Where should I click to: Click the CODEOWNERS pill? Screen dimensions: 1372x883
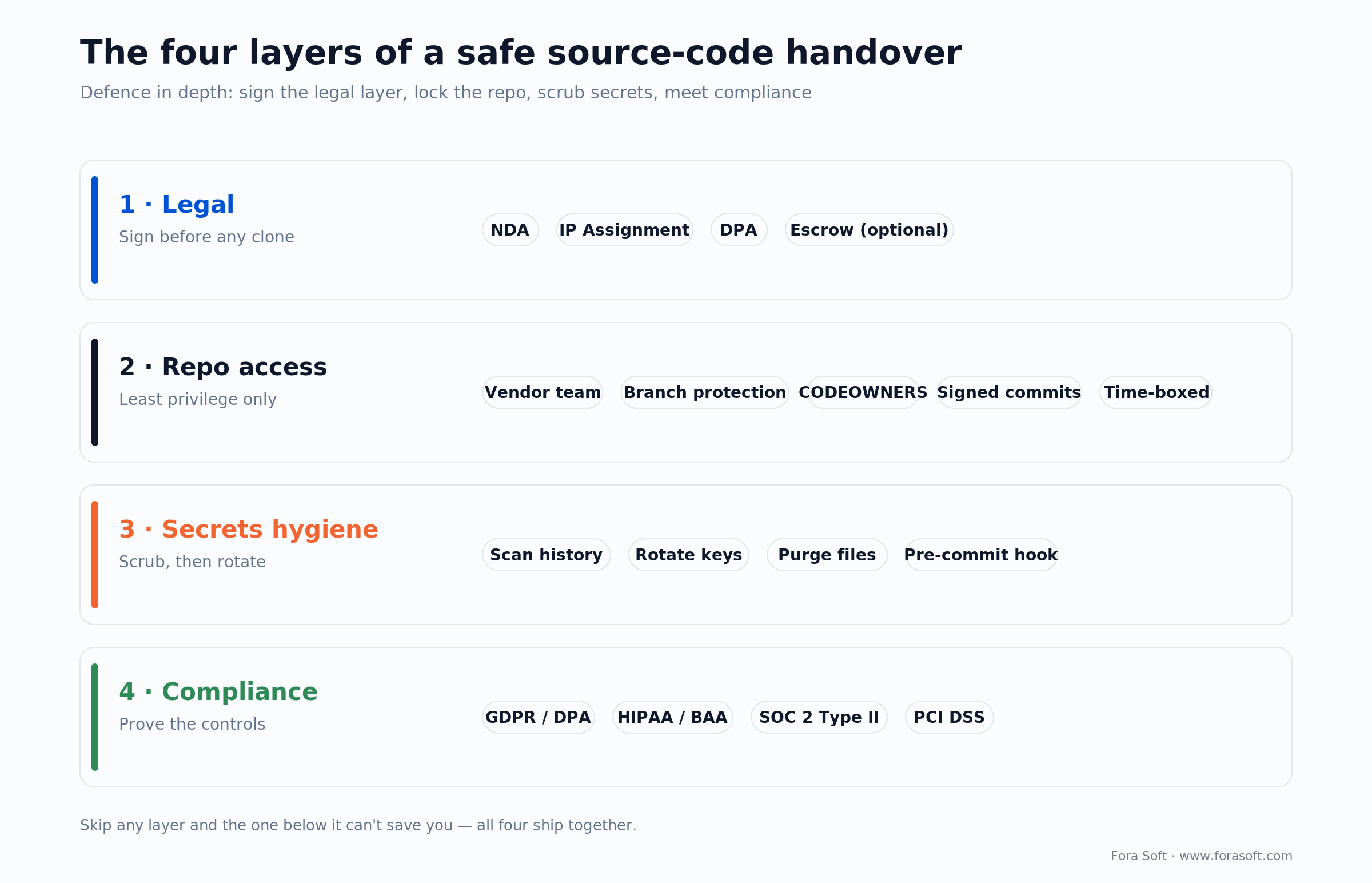click(863, 392)
